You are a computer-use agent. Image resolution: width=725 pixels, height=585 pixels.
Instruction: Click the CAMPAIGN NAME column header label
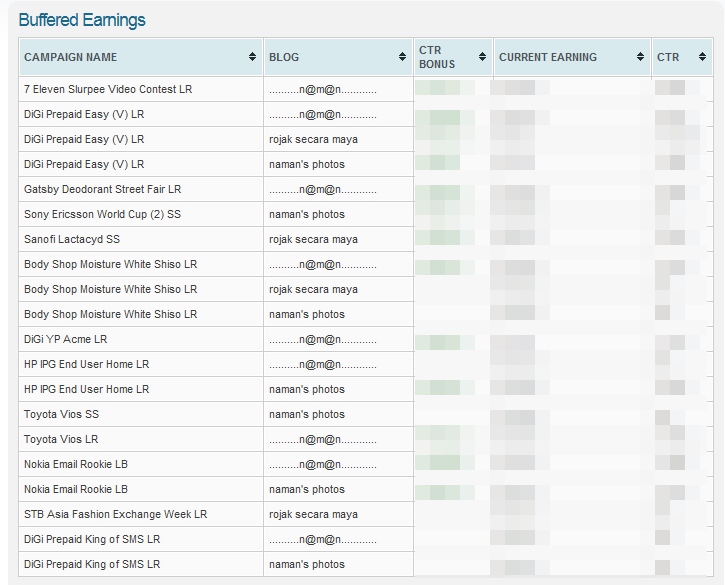71,57
